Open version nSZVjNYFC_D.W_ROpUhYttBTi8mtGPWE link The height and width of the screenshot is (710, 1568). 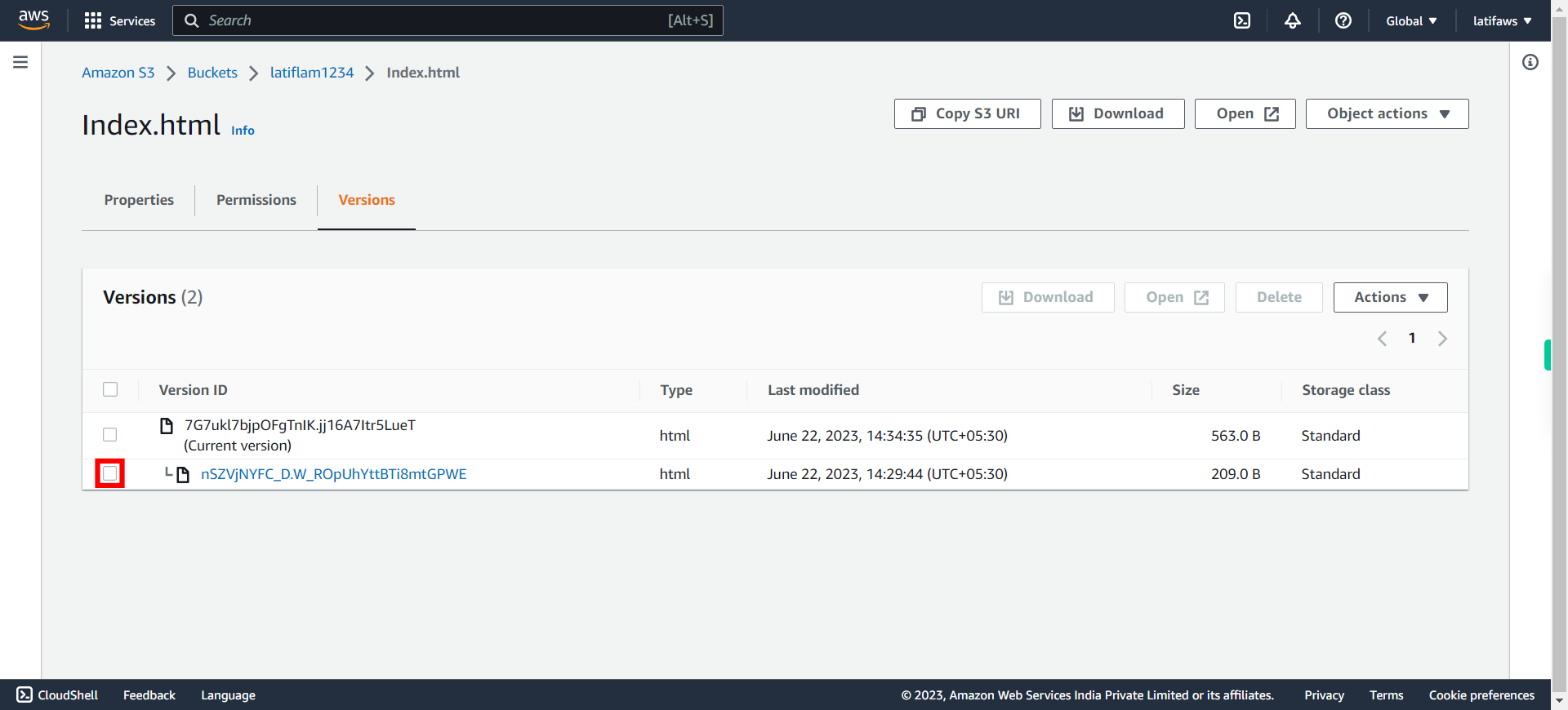(x=334, y=474)
